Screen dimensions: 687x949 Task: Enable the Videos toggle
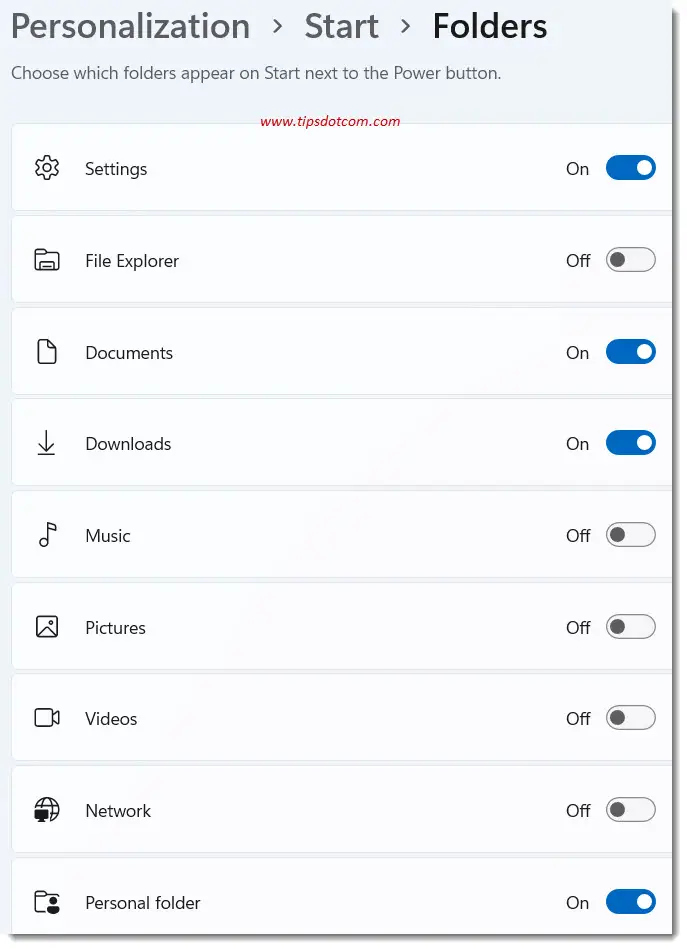click(631, 717)
